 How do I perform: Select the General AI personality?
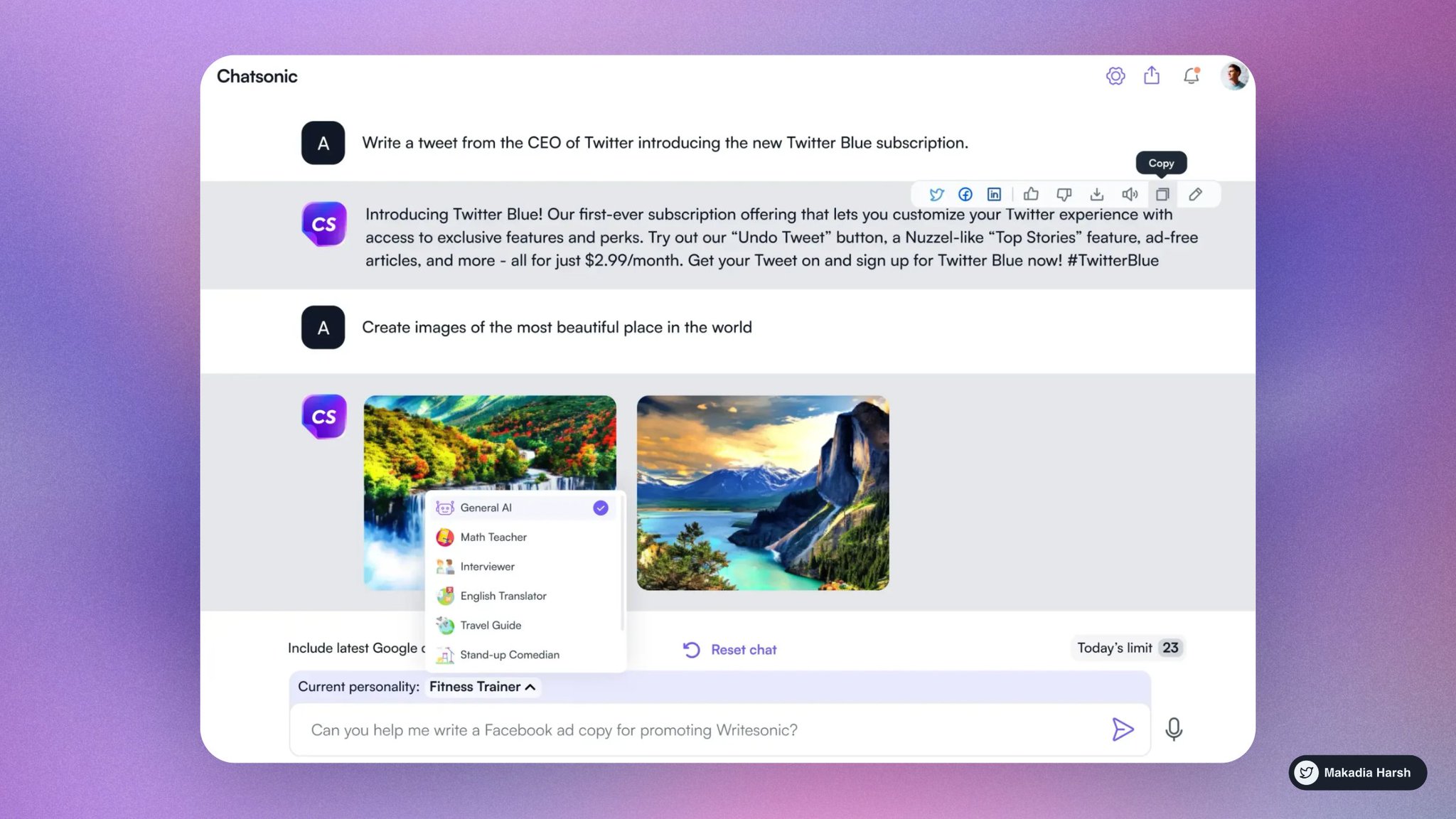click(524, 508)
